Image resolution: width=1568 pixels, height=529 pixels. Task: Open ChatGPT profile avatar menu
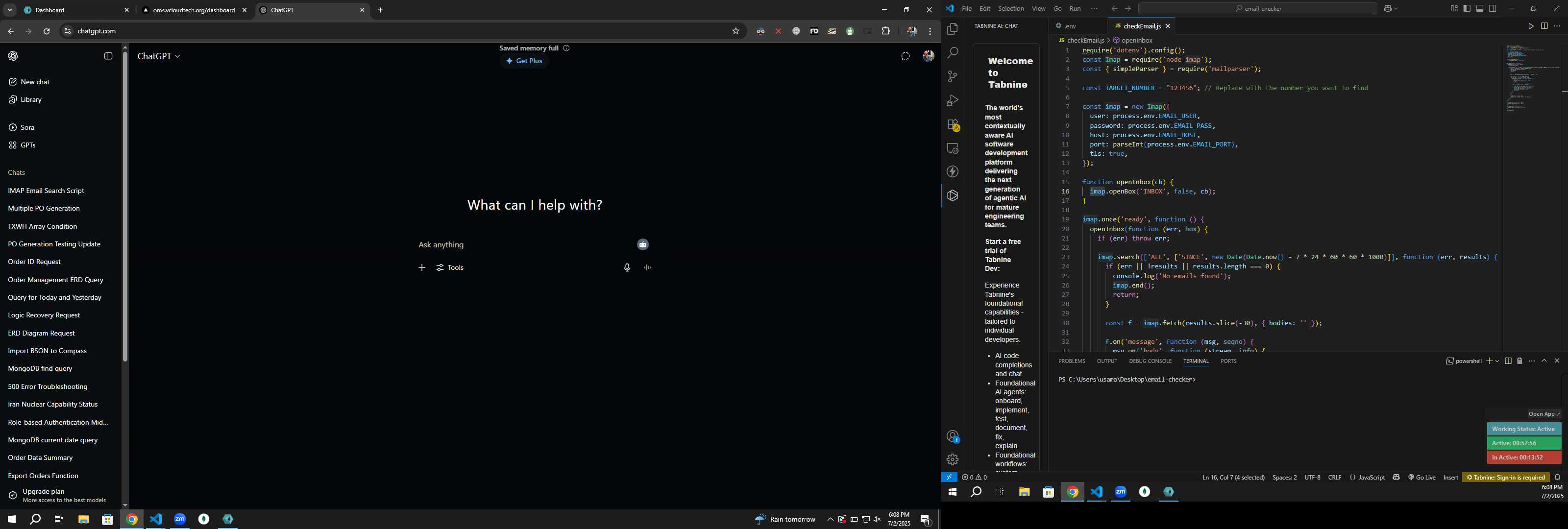tap(928, 56)
